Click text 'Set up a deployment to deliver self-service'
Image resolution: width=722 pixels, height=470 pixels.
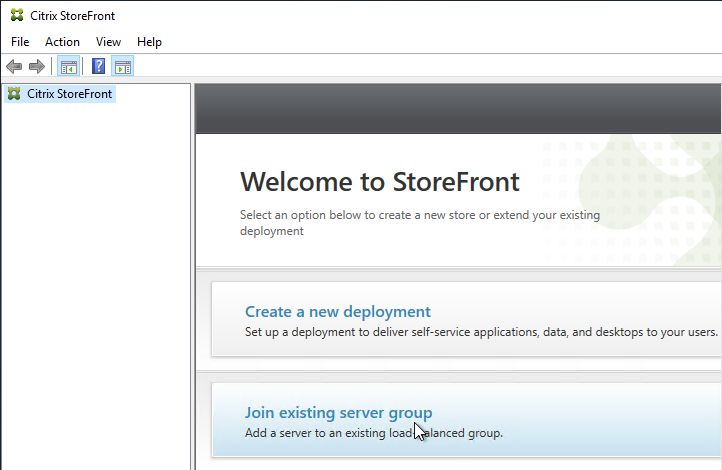point(358,332)
